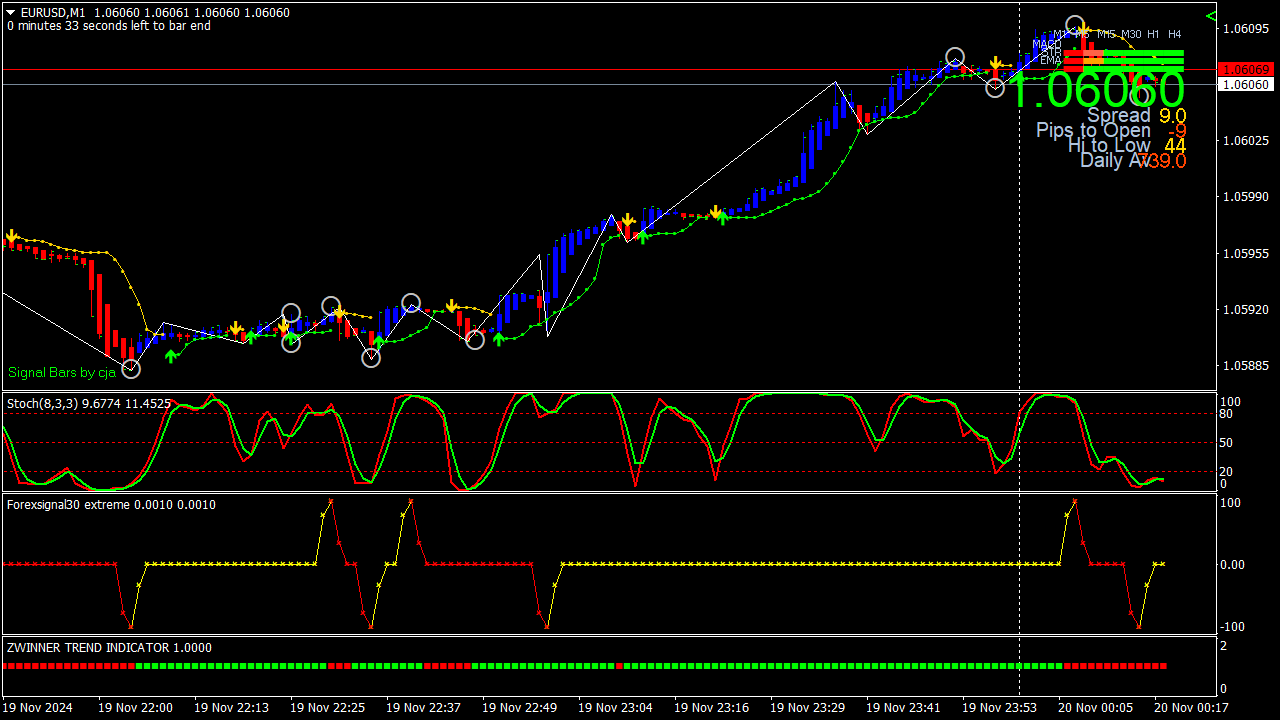
Task: Click the Hi to Low 44 readout
Action: [x=1127, y=145]
